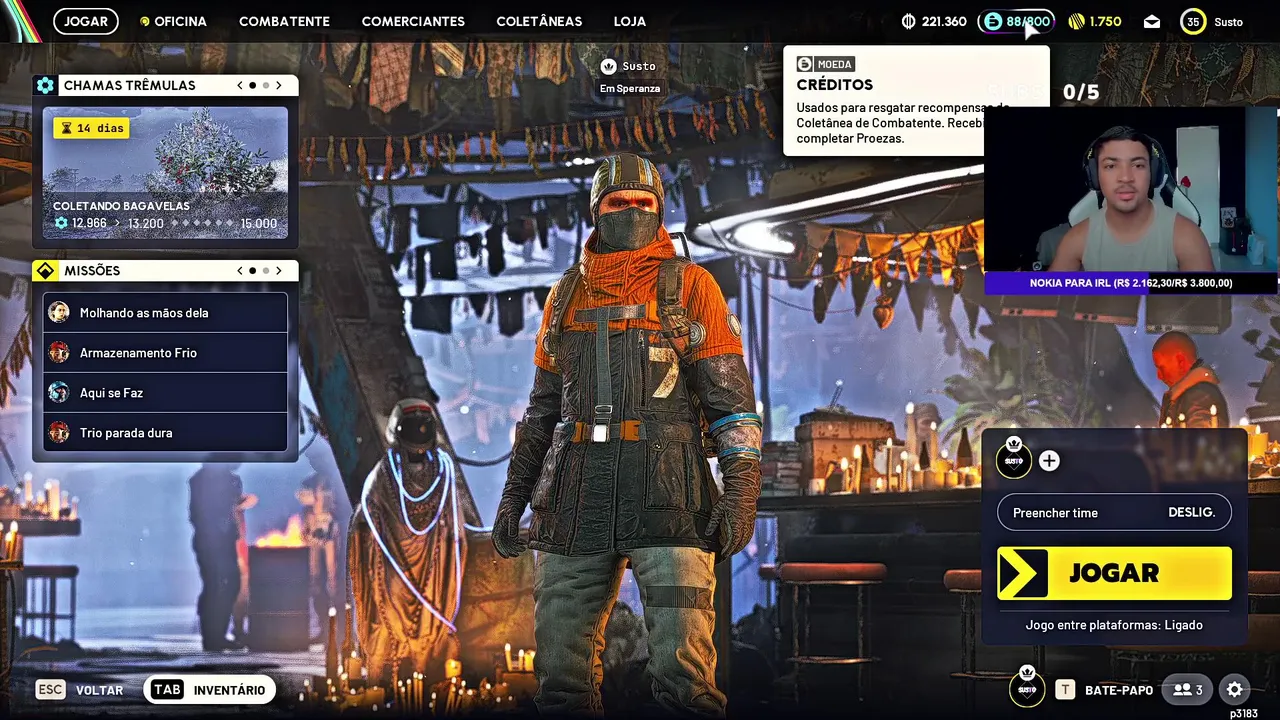Click the ESC Voltar button
Screen dimensions: 1280x720
tap(80, 690)
